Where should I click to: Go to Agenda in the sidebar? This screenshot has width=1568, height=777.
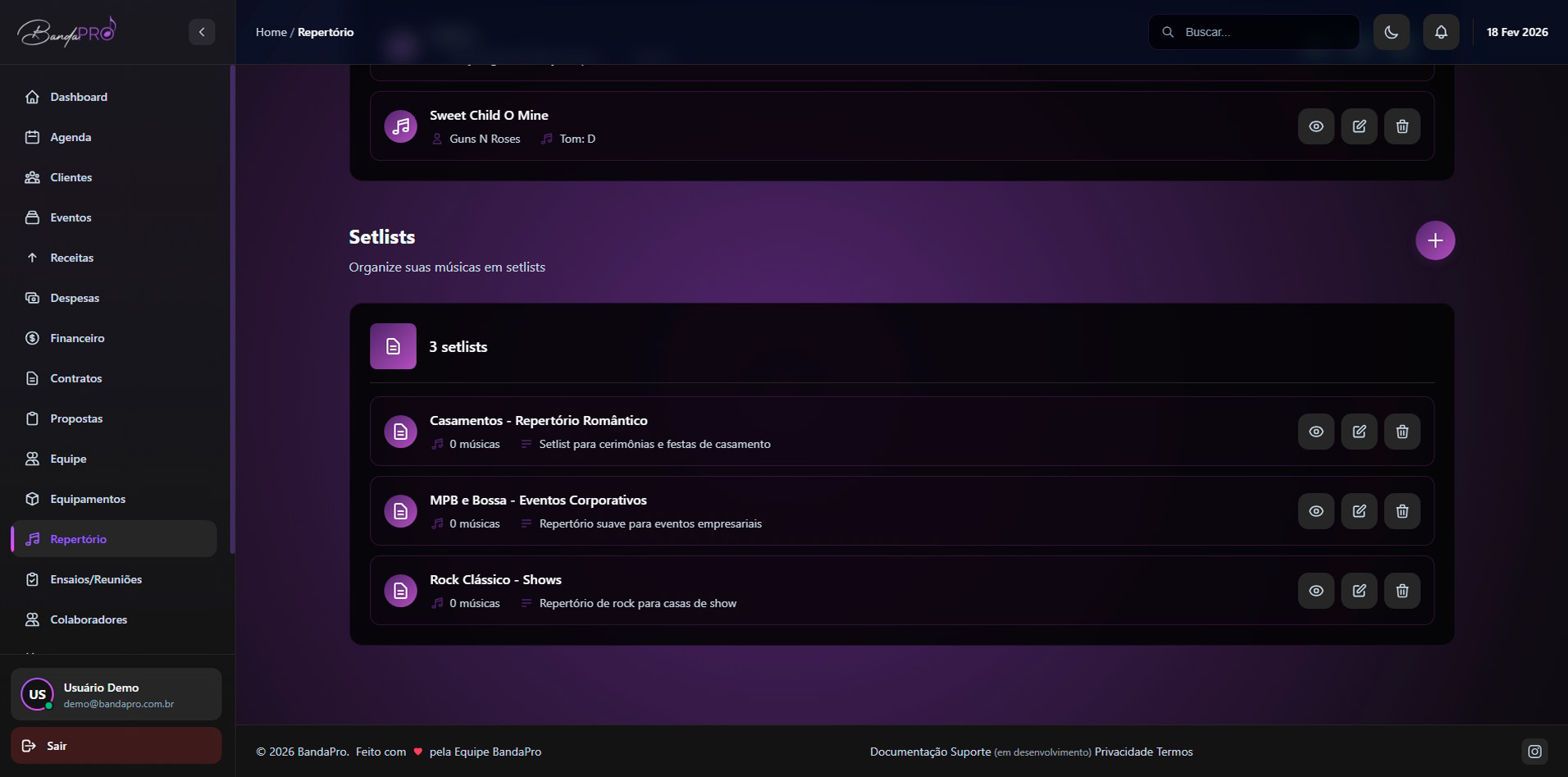[71, 137]
